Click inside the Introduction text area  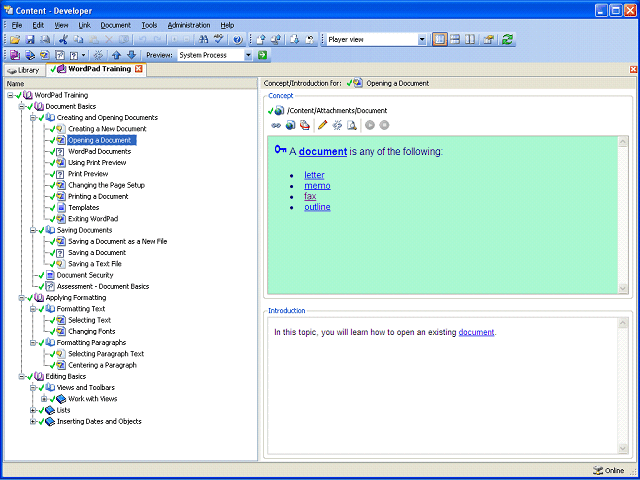coord(443,386)
